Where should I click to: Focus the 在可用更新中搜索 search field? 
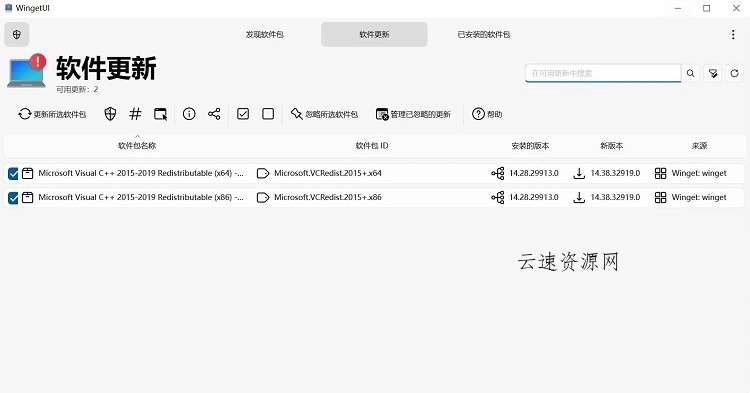[x=603, y=73]
